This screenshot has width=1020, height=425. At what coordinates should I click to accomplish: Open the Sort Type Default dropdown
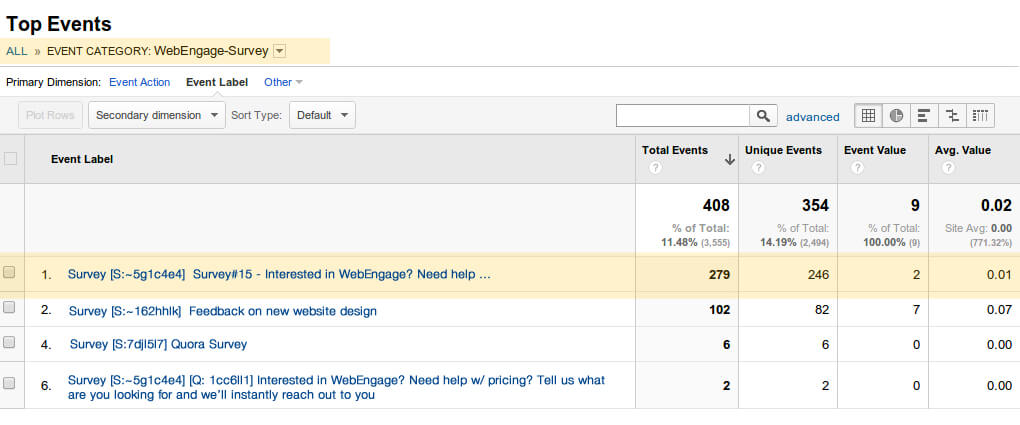click(x=322, y=115)
